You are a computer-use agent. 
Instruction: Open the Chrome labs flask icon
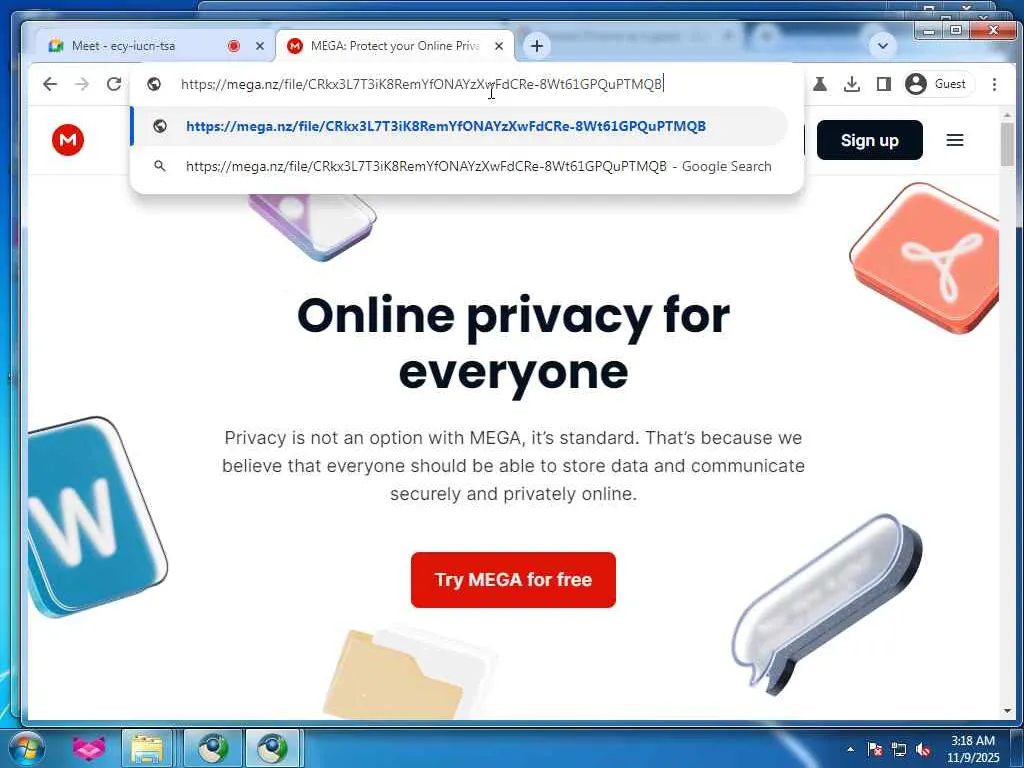click(x=820, y=84)
